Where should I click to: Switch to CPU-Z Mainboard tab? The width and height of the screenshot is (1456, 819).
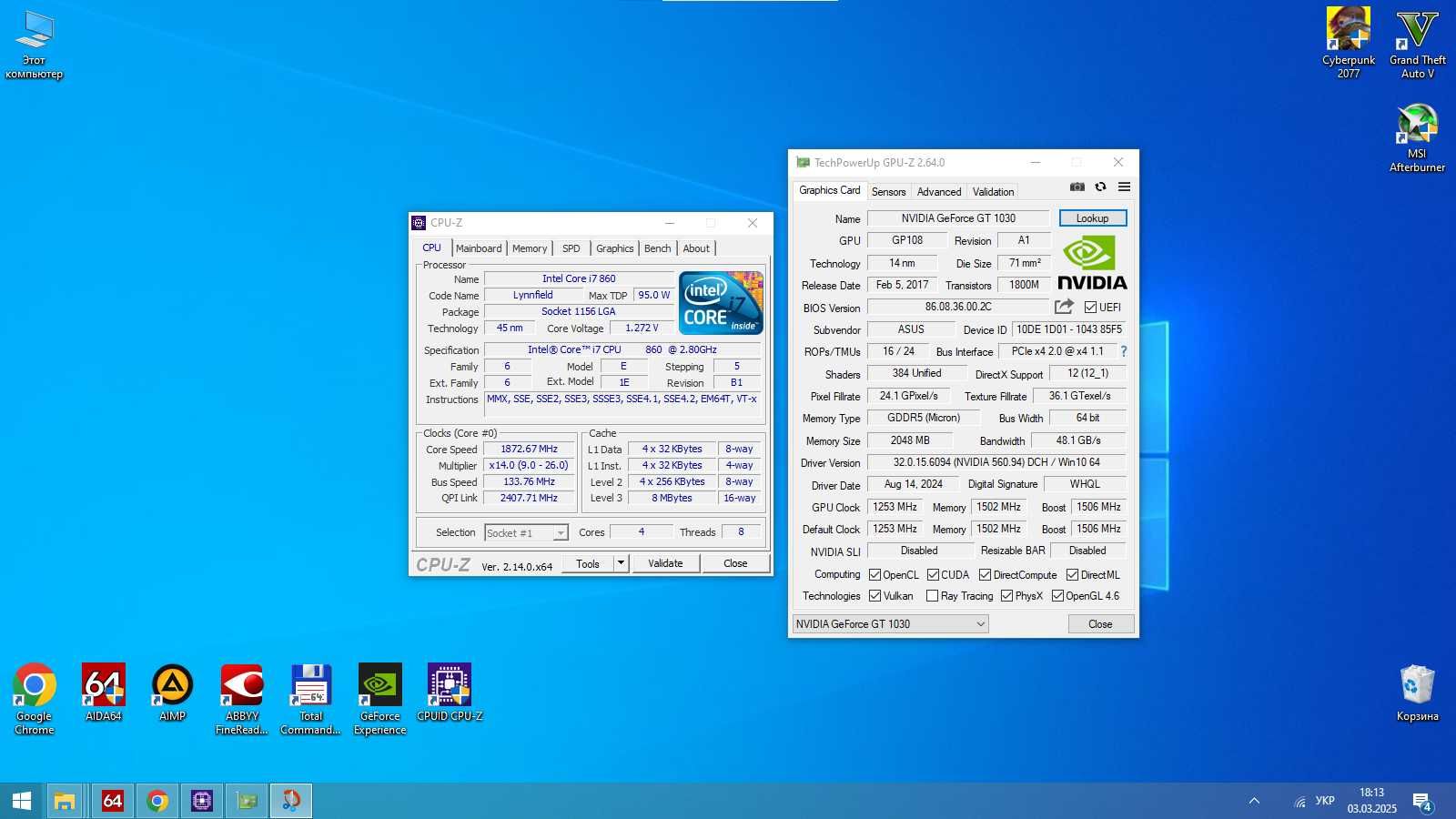(479, 248)
